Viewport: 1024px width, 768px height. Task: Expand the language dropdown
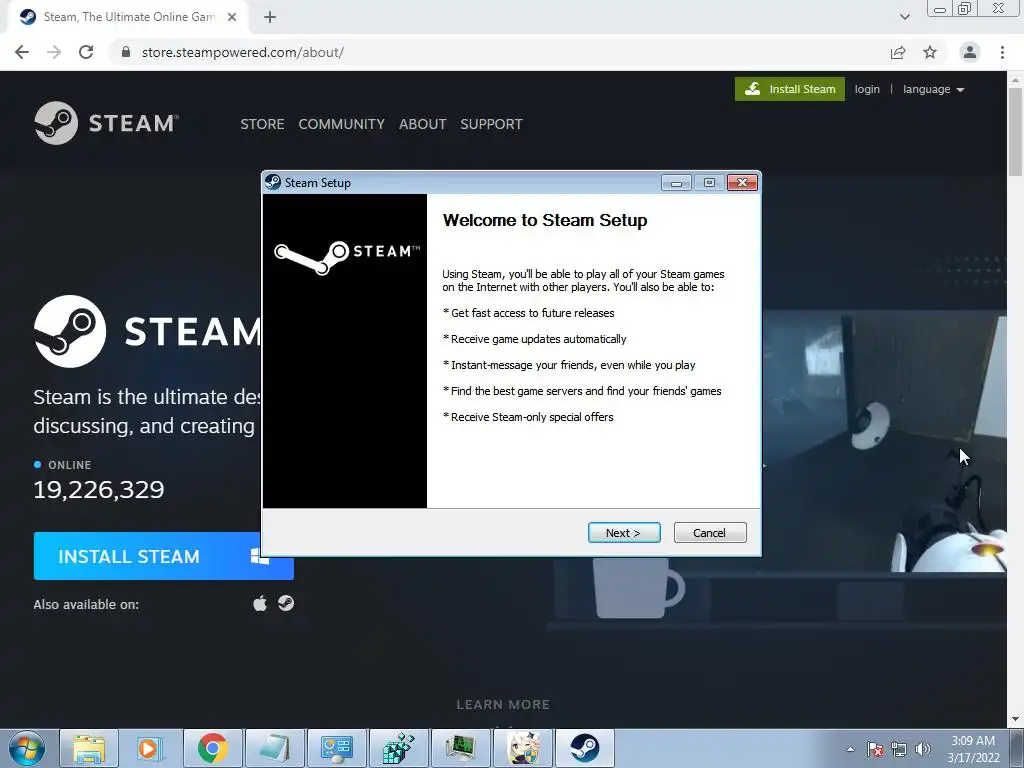(933, 89)
